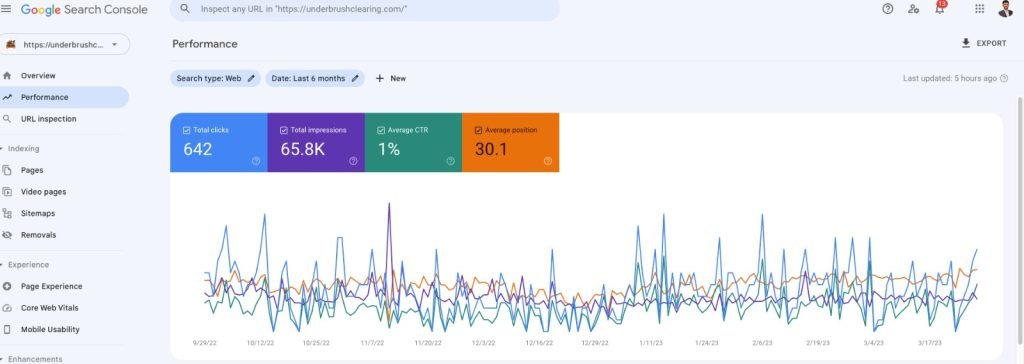The width and height of the screenshot is (1024, 364).
Task: Click the Date: Last 6 months chip
Action: tap(315, 78)
